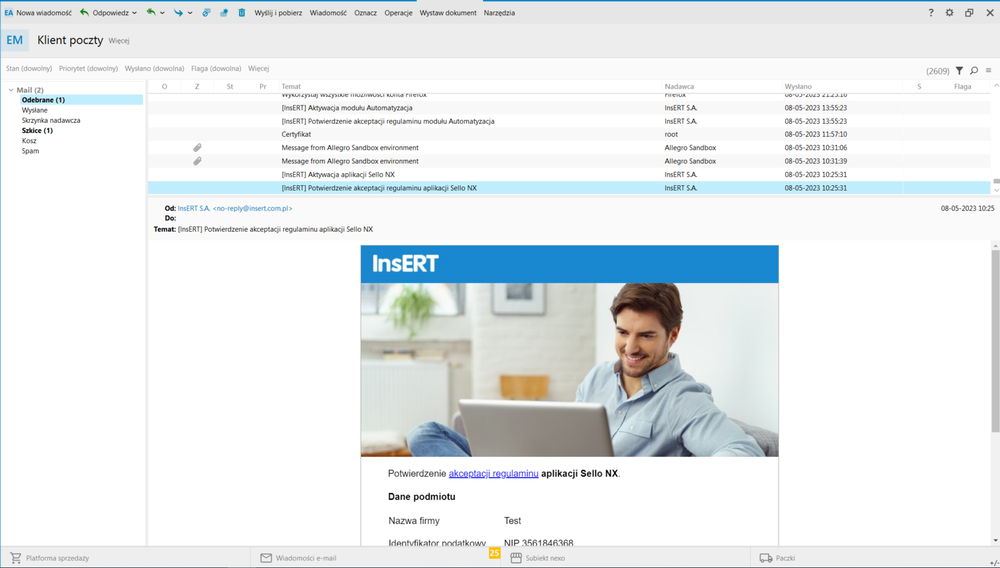Click the Nowa wiadomość compose button
Viewport: 1000px width, 568px height.
tap(38, 13)
